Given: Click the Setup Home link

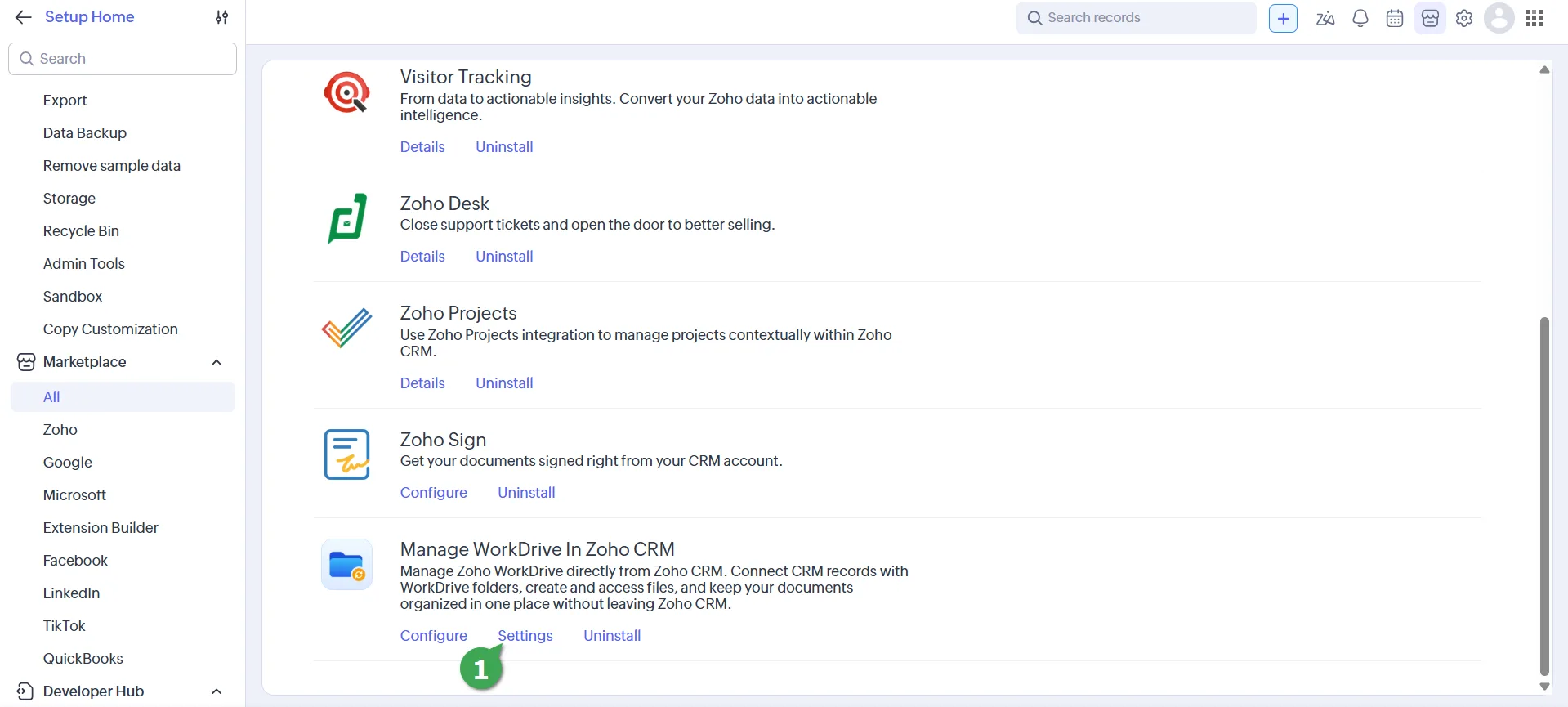Looking at the screenshot, I should tap(90, 17).
